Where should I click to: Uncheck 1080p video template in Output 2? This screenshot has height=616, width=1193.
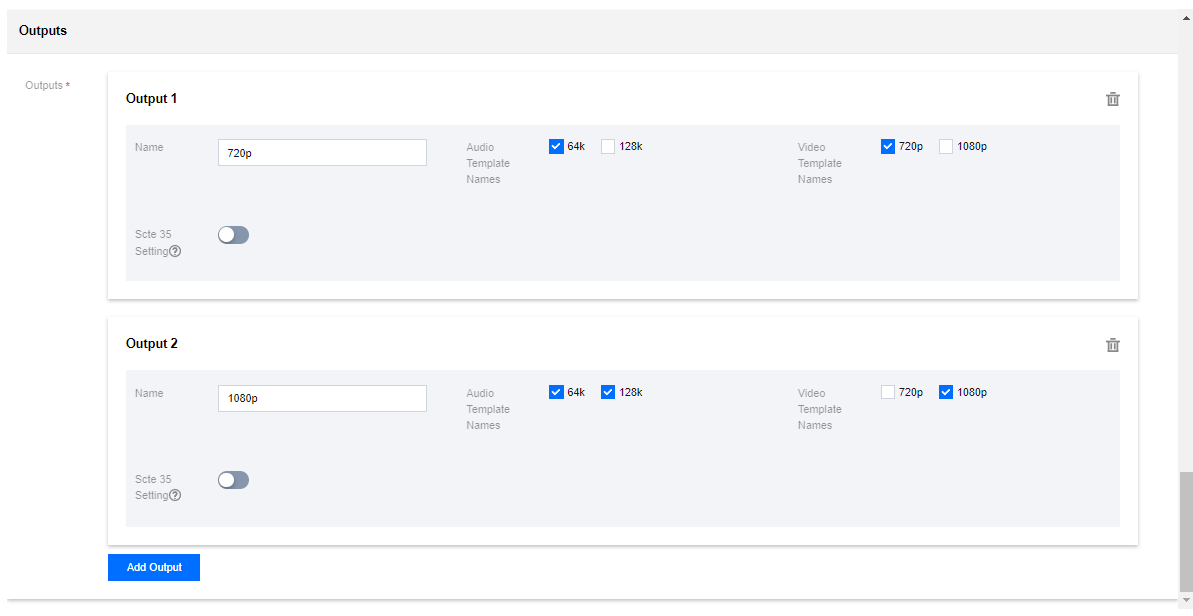pyautogui.click(x=946, y=392)
